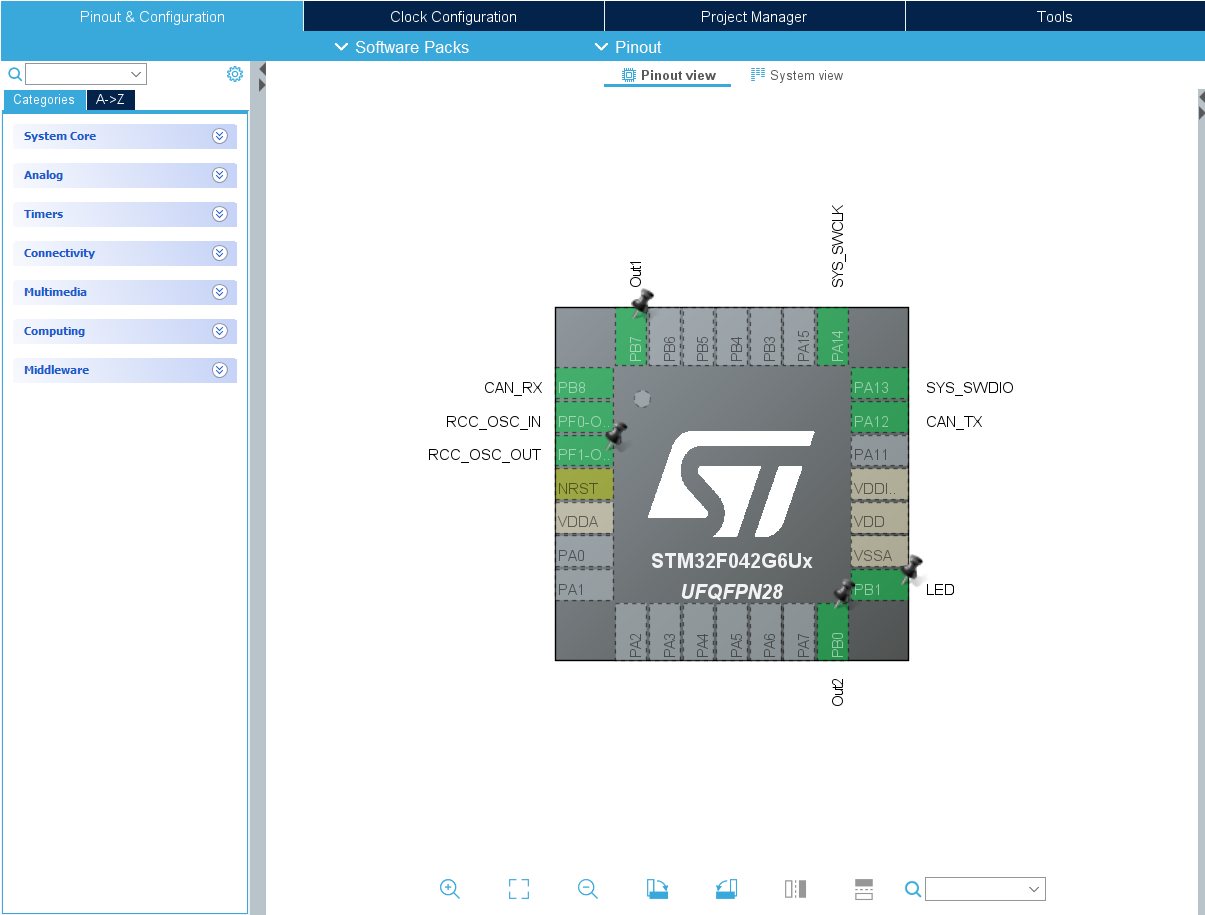This screenshot has width=1205, height=915.
Task: Rotate the chip view clockwise
Action: pyautogui.click(x=657, y=889)
